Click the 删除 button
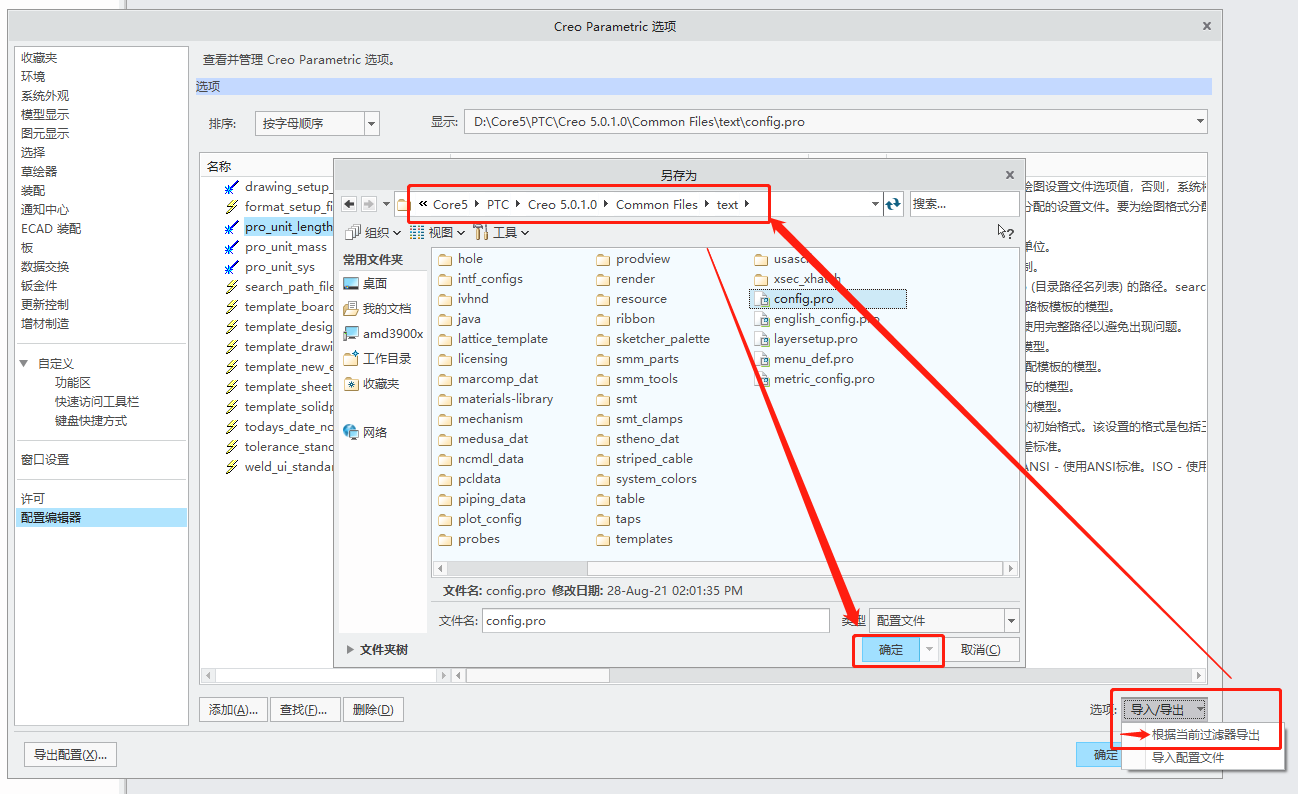The width and height of the screenshot is (1298, 794). 373,710
